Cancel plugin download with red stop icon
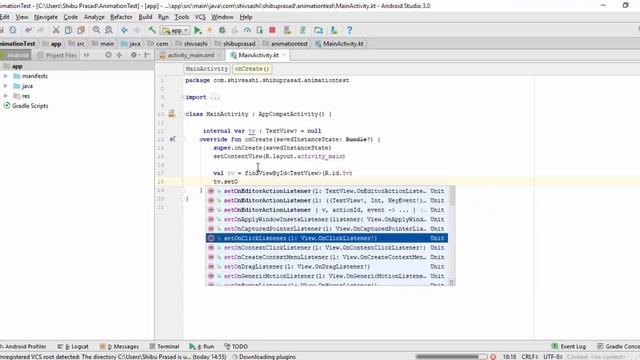 tap(493, 357)
